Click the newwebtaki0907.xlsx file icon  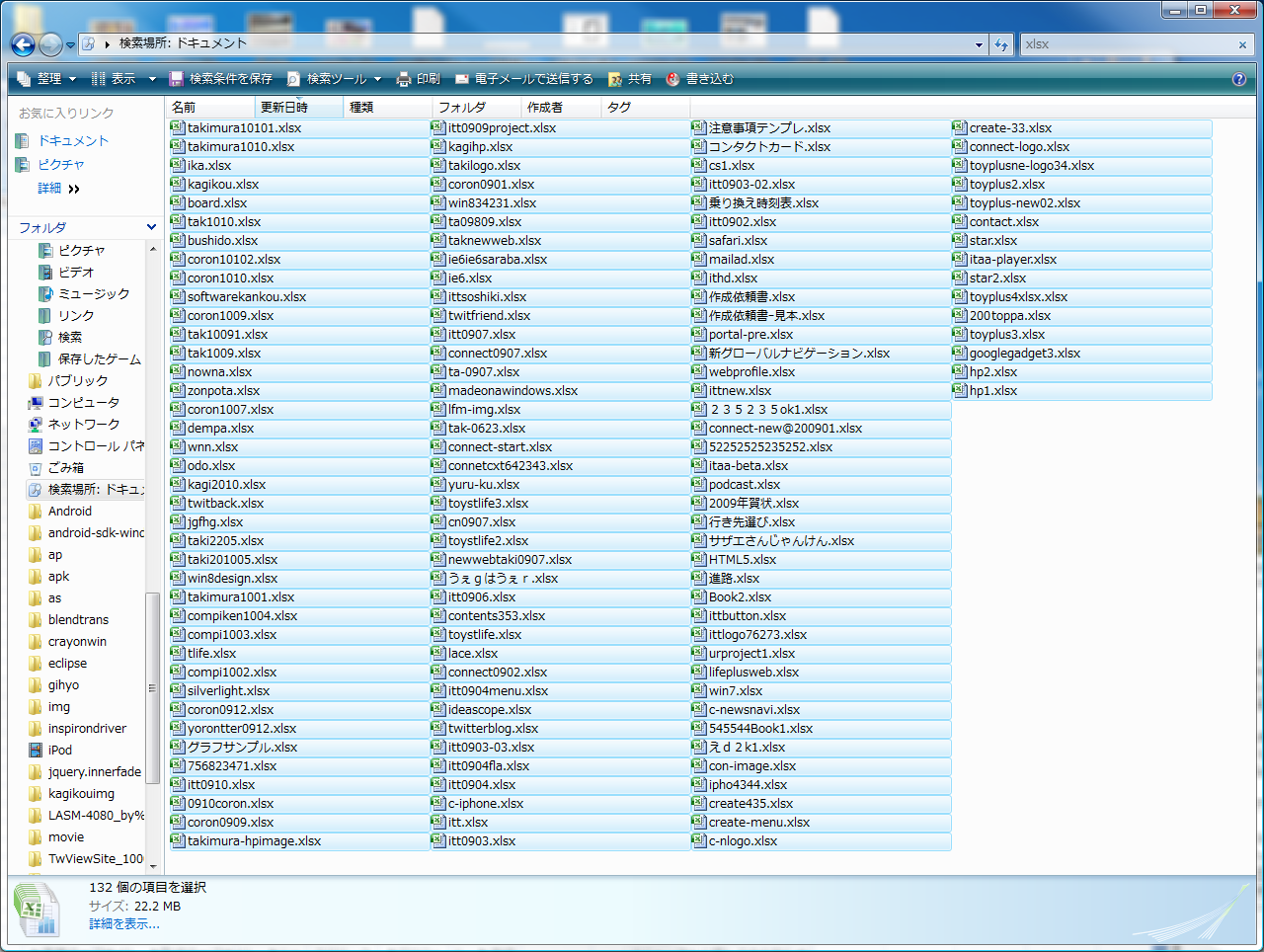click(x=438, y=559)
